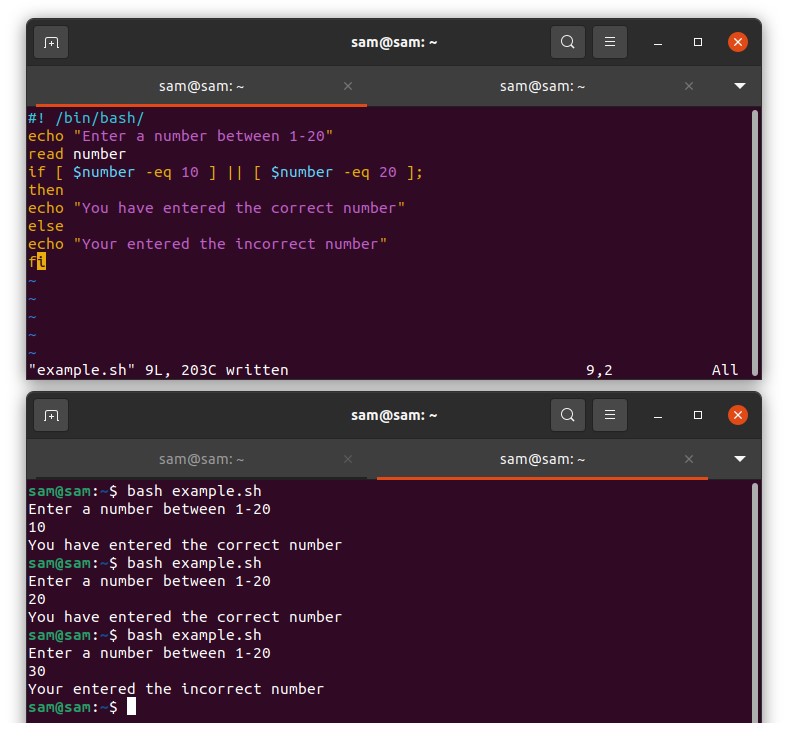Click the 'Your entered the incorrect number' output line
The image size is (786, 746).
[176, 689]
